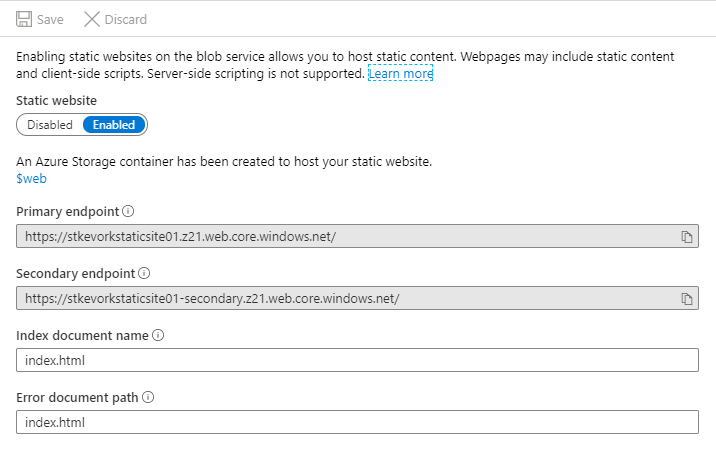Click the Save disk icon
This screenshot has height=454, width=716.
click(x=24, y=19)
